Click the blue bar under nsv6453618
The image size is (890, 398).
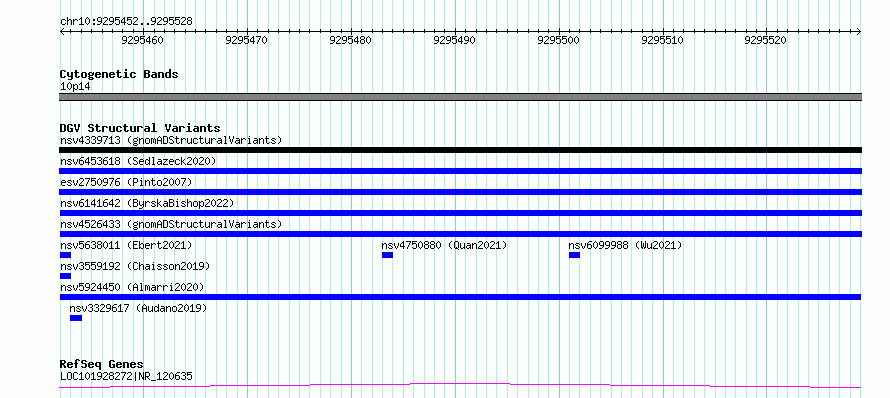click(x=460, y=171)
